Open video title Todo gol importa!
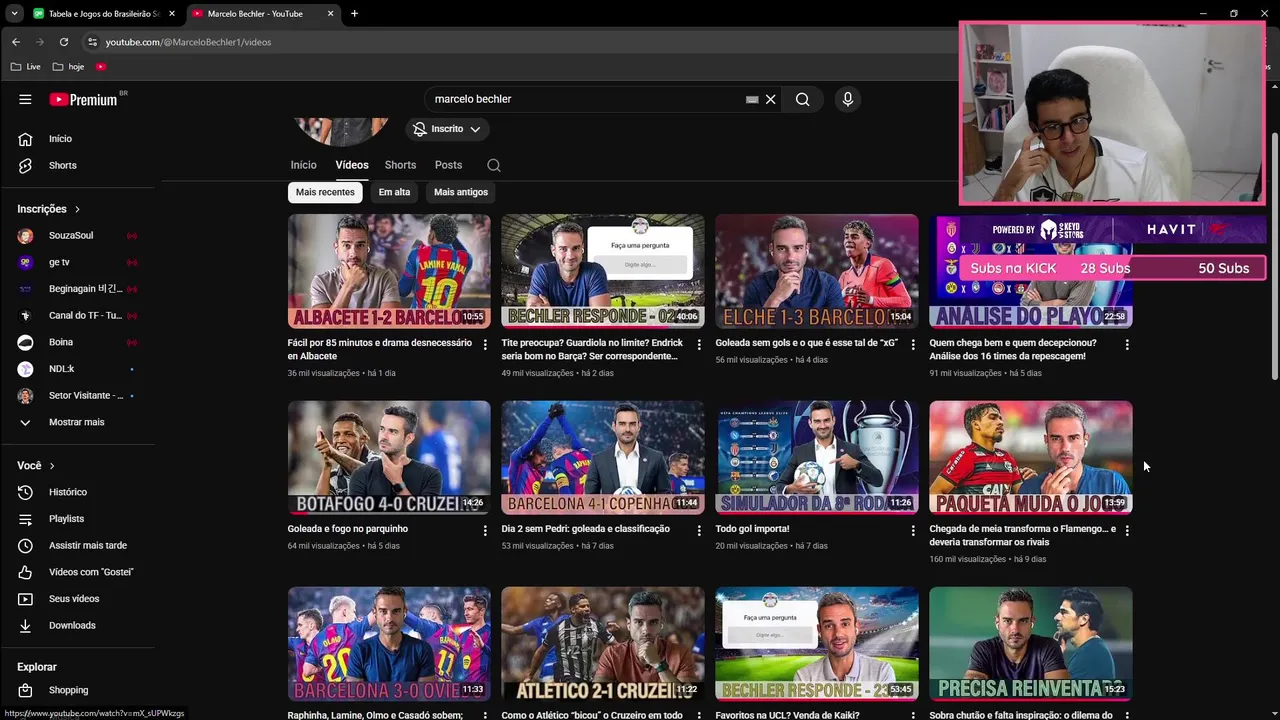The width and height of the screenshot is (1280, 720). [x=752, y=529]
